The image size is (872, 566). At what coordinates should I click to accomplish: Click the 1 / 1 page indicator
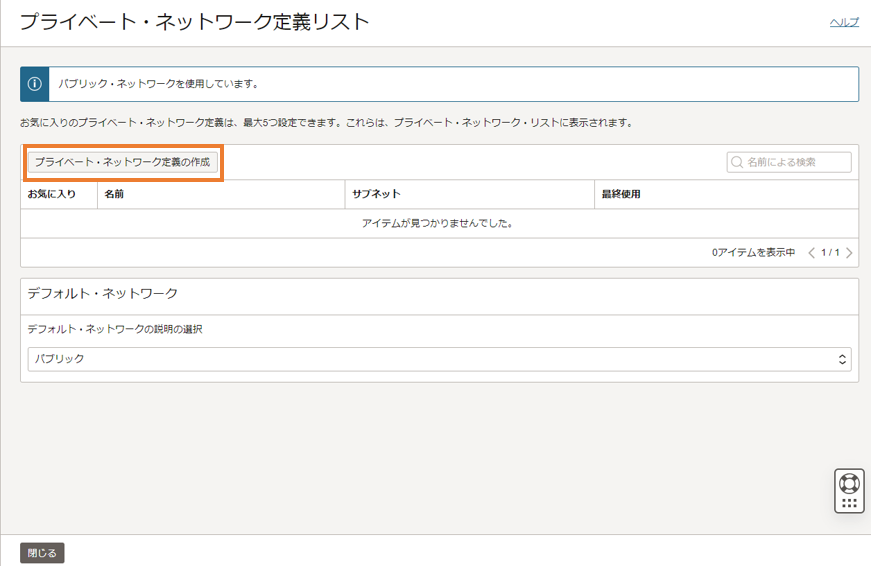[830, 253]
